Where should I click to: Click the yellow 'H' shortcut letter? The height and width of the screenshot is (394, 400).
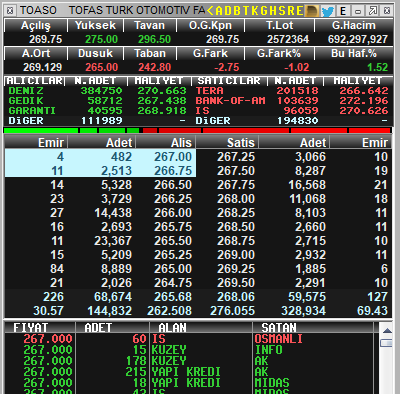273,11
